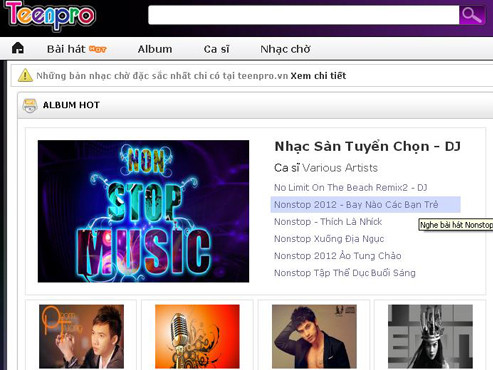493x370 pixels.
Task: Go to the home icon in the navbar
Action: coord(18,48)
